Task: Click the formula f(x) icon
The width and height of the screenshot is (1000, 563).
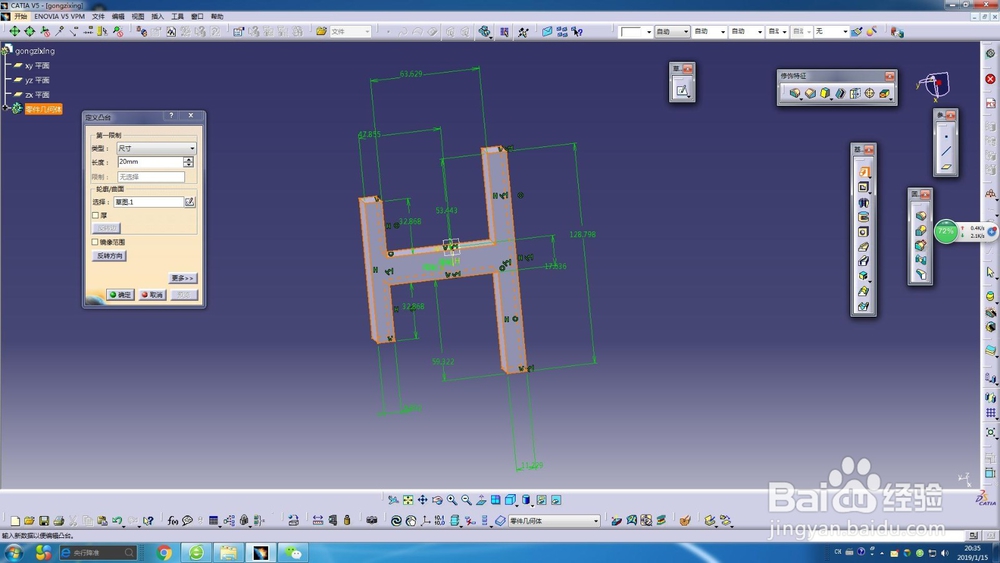Action: coord(173,521)
